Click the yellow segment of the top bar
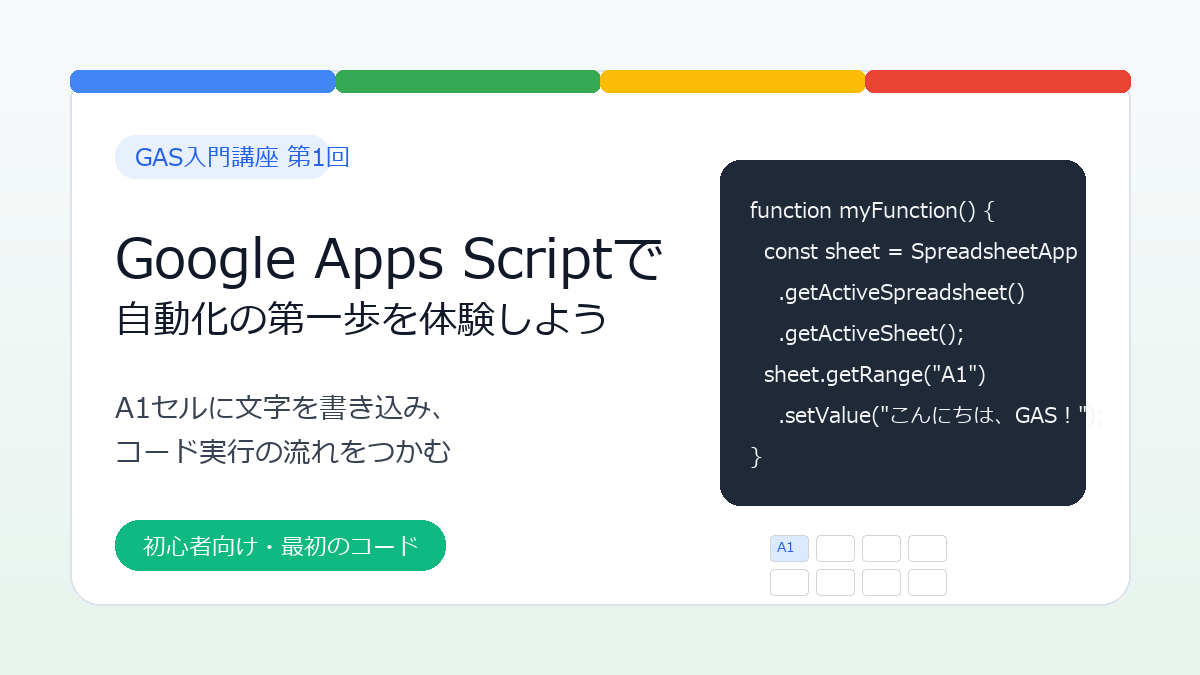Screen dimensions: 1200x675 click(733, 81)
